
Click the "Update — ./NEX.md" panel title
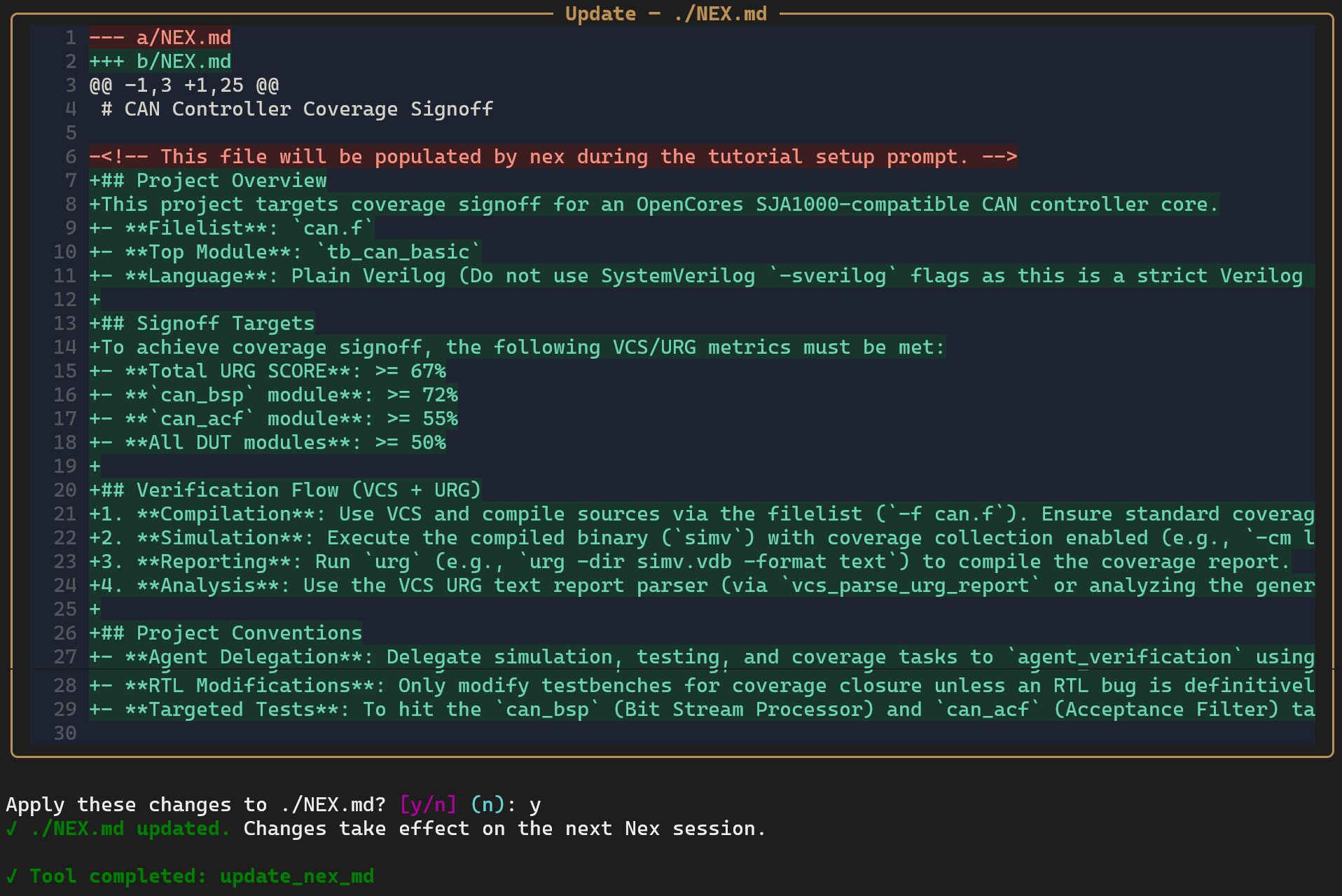click(x=666, y=14)
